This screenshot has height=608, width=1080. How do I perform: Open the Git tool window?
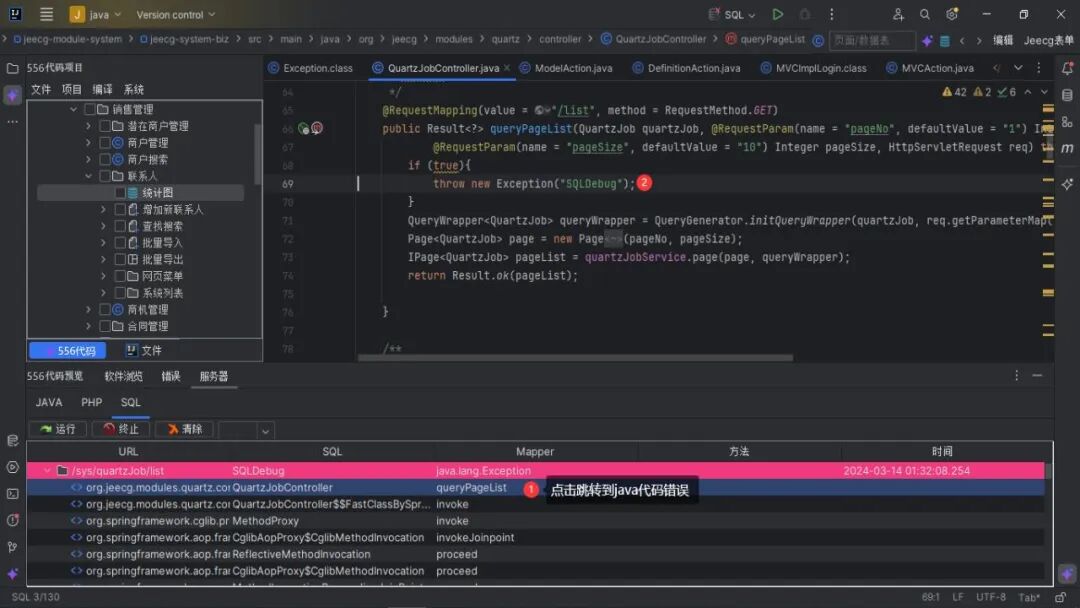click(12, 547)
